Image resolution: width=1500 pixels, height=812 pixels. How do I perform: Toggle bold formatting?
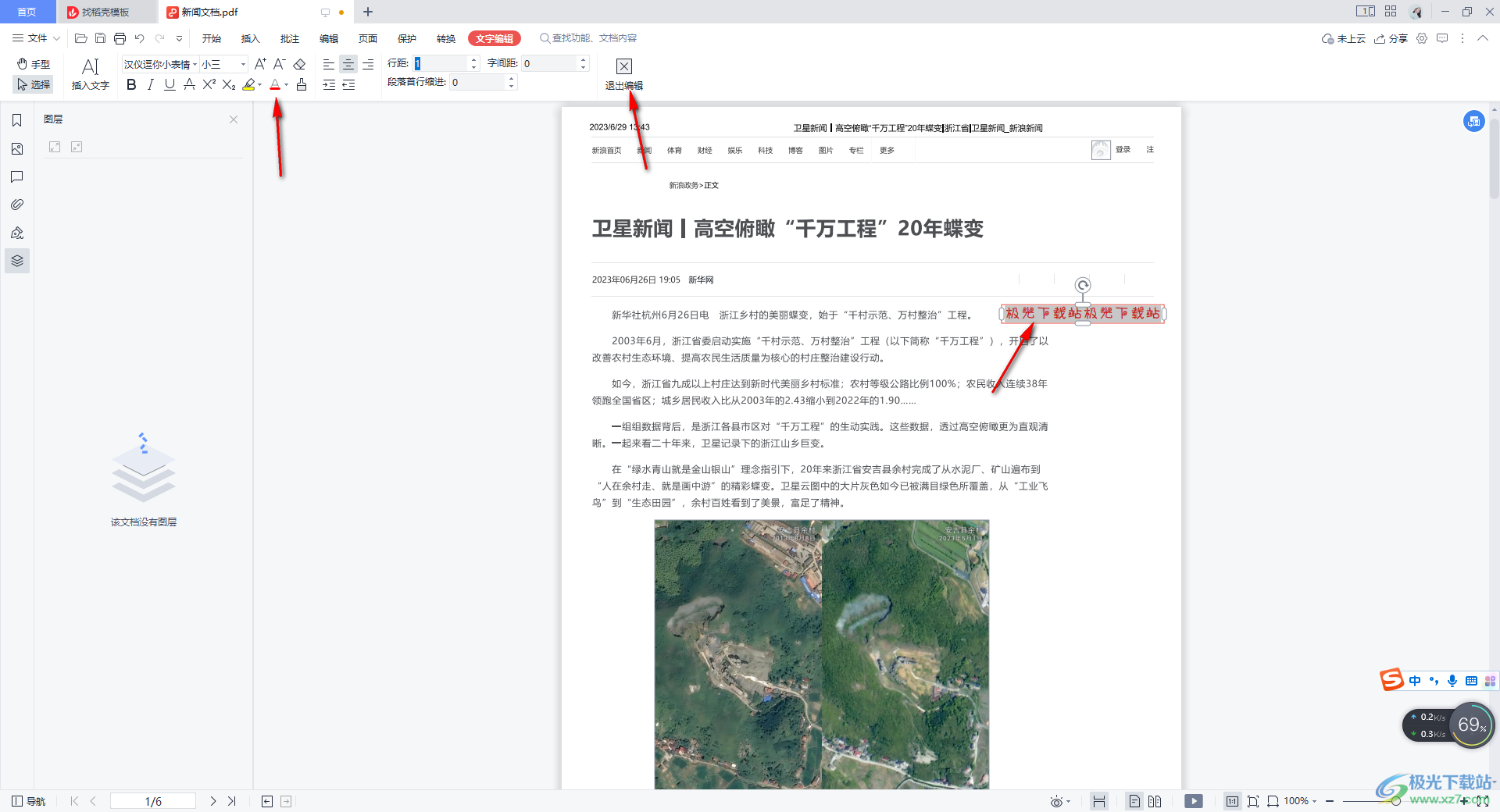(x=131, y=84)
